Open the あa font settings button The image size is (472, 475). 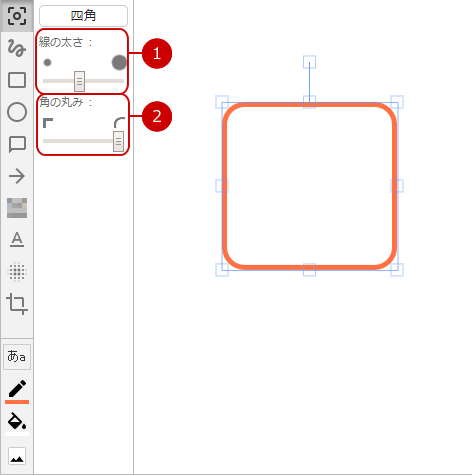17,357
